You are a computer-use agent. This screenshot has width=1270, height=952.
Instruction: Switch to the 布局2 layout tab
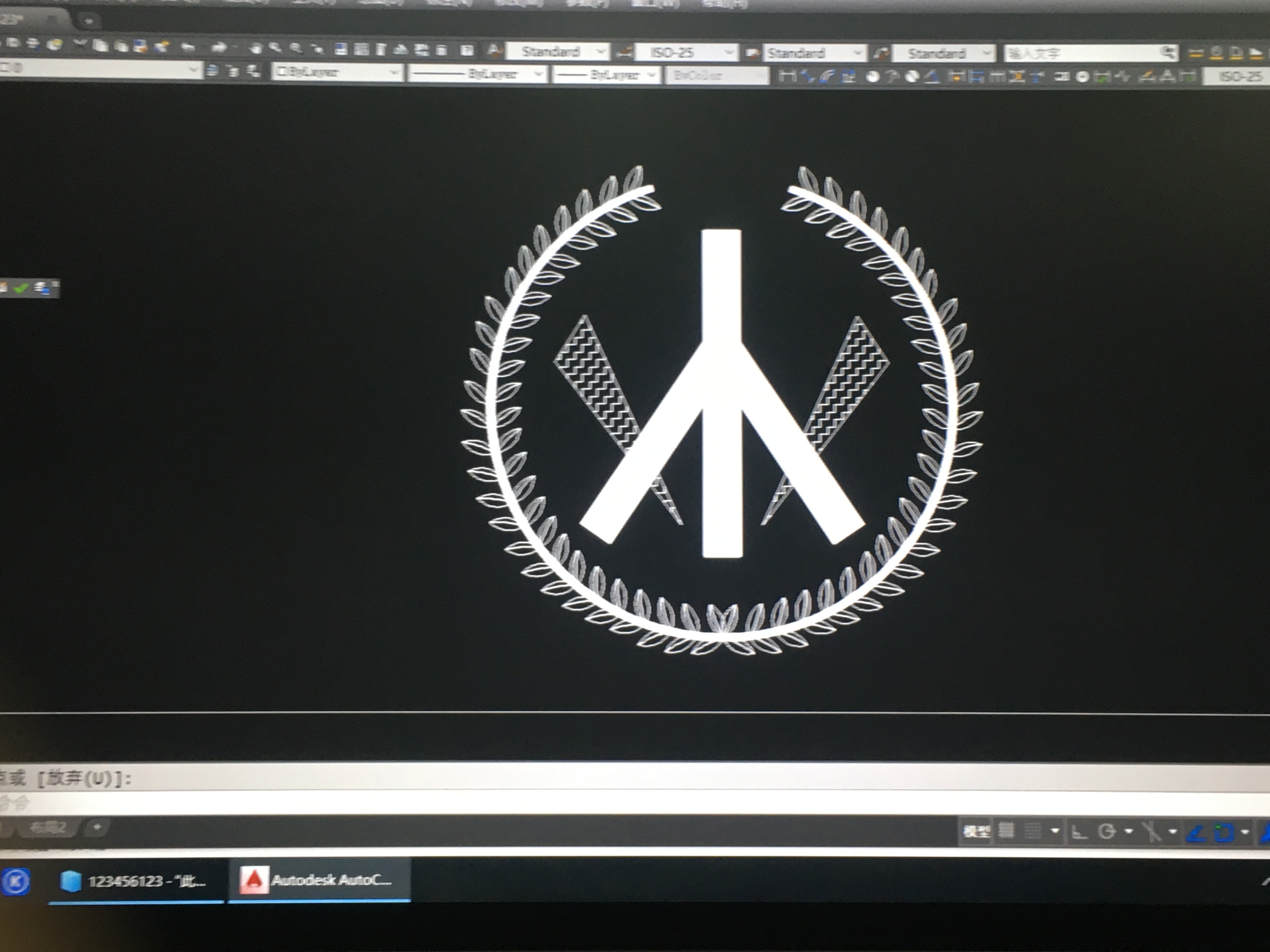(x=48, y=828)
